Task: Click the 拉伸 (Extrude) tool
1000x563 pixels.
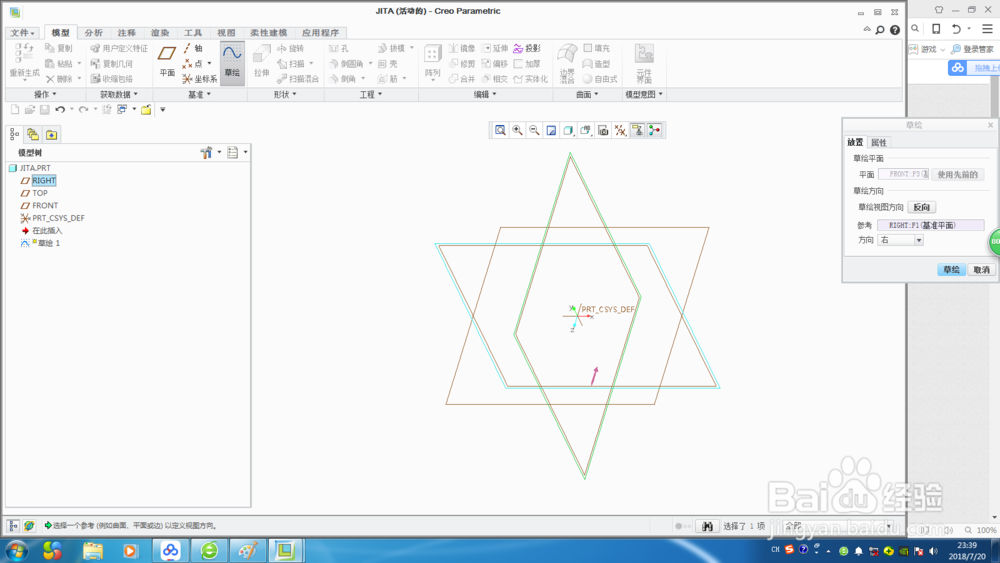Action: coord(261,62)
